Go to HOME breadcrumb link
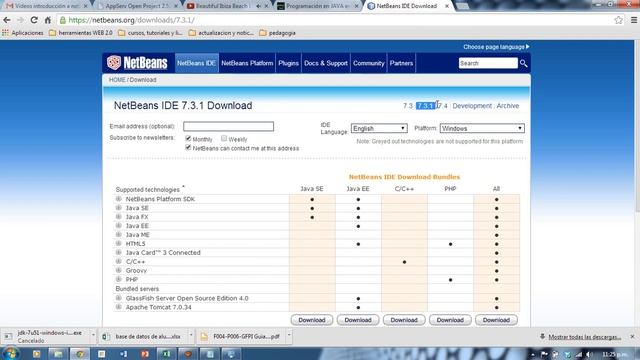The height and width of the screenshot is (360, 640). click(x=117, y=80)
